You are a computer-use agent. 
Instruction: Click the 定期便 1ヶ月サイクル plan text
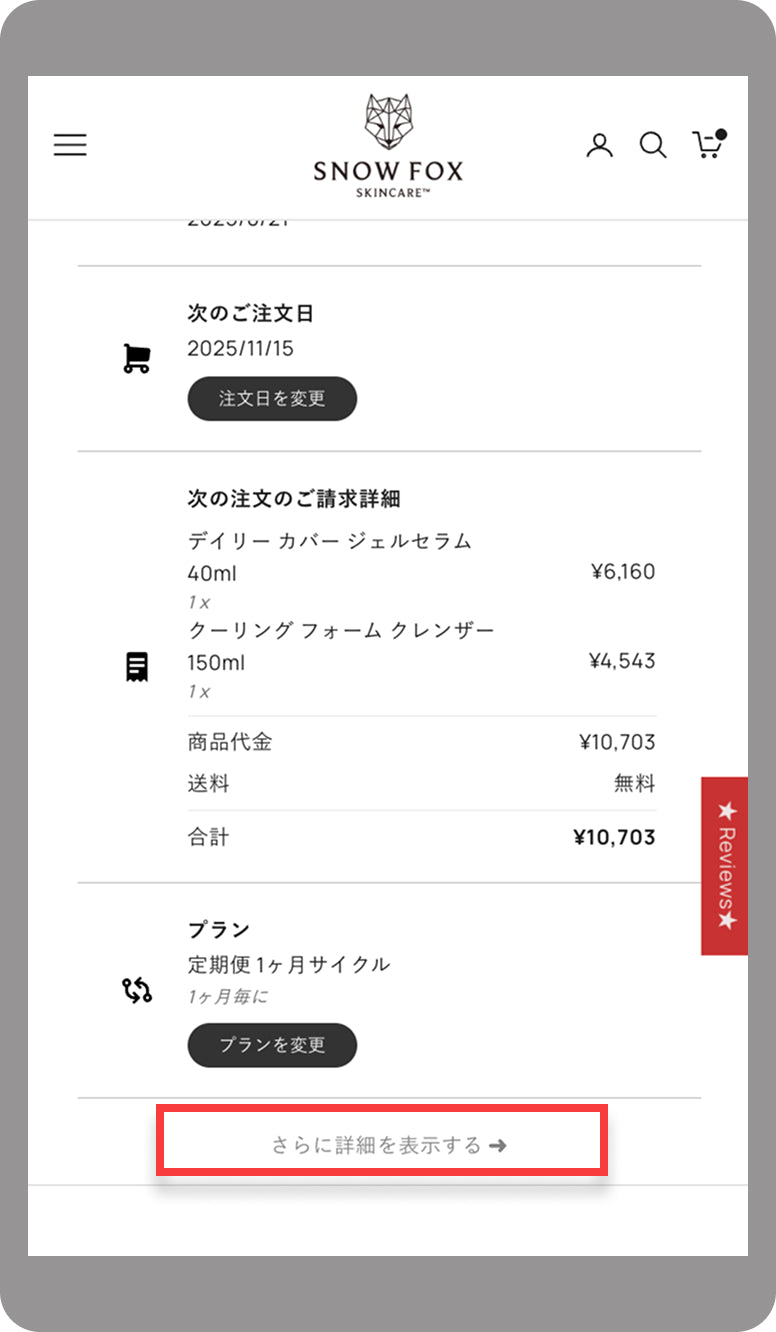pyautogui.click(x=288, y=965)
